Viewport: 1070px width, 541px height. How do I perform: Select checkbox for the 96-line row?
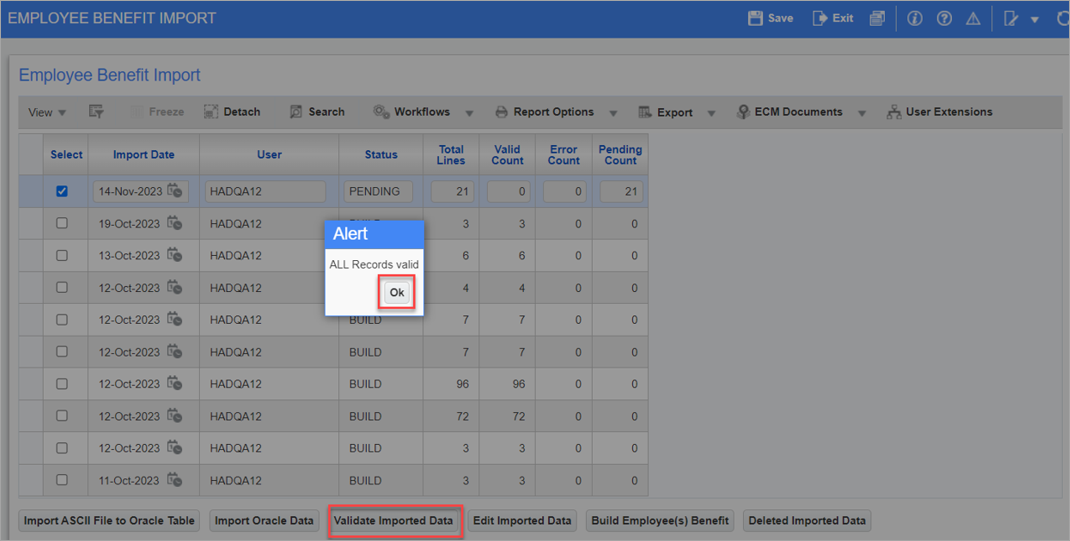point(61,383)
